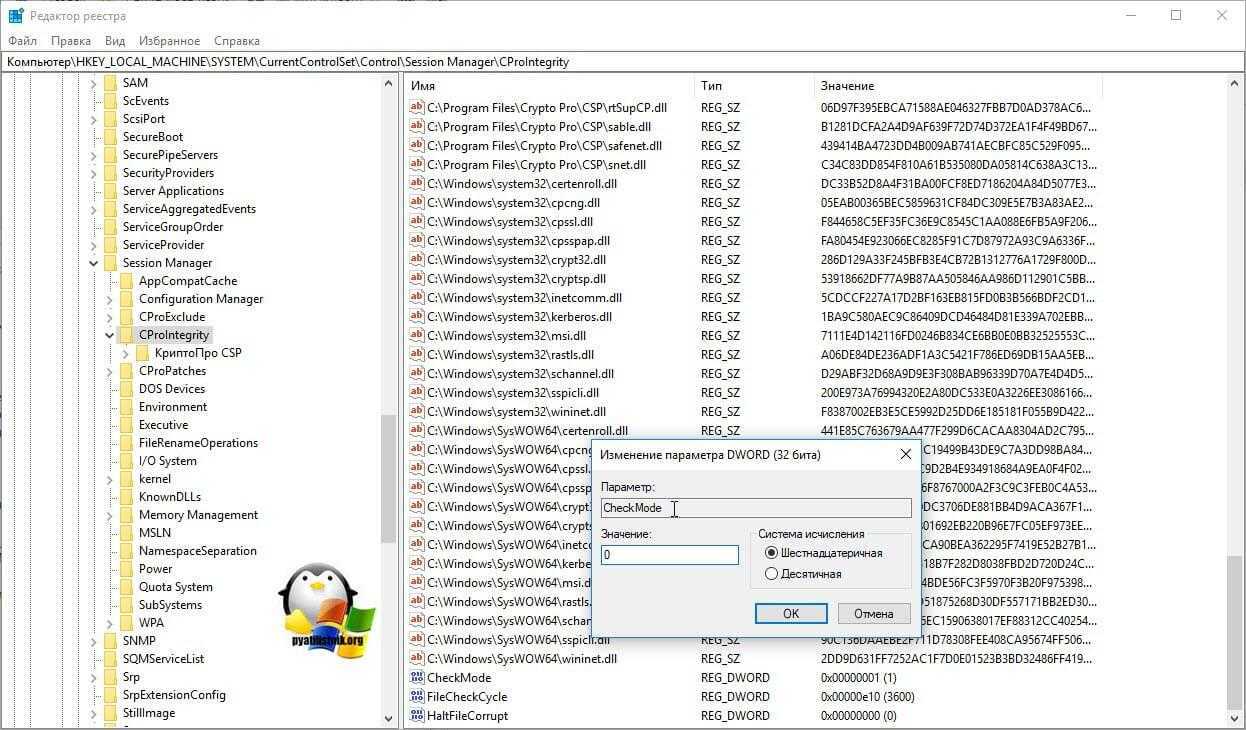Select the KnownDLLs key

pos(170,497)
